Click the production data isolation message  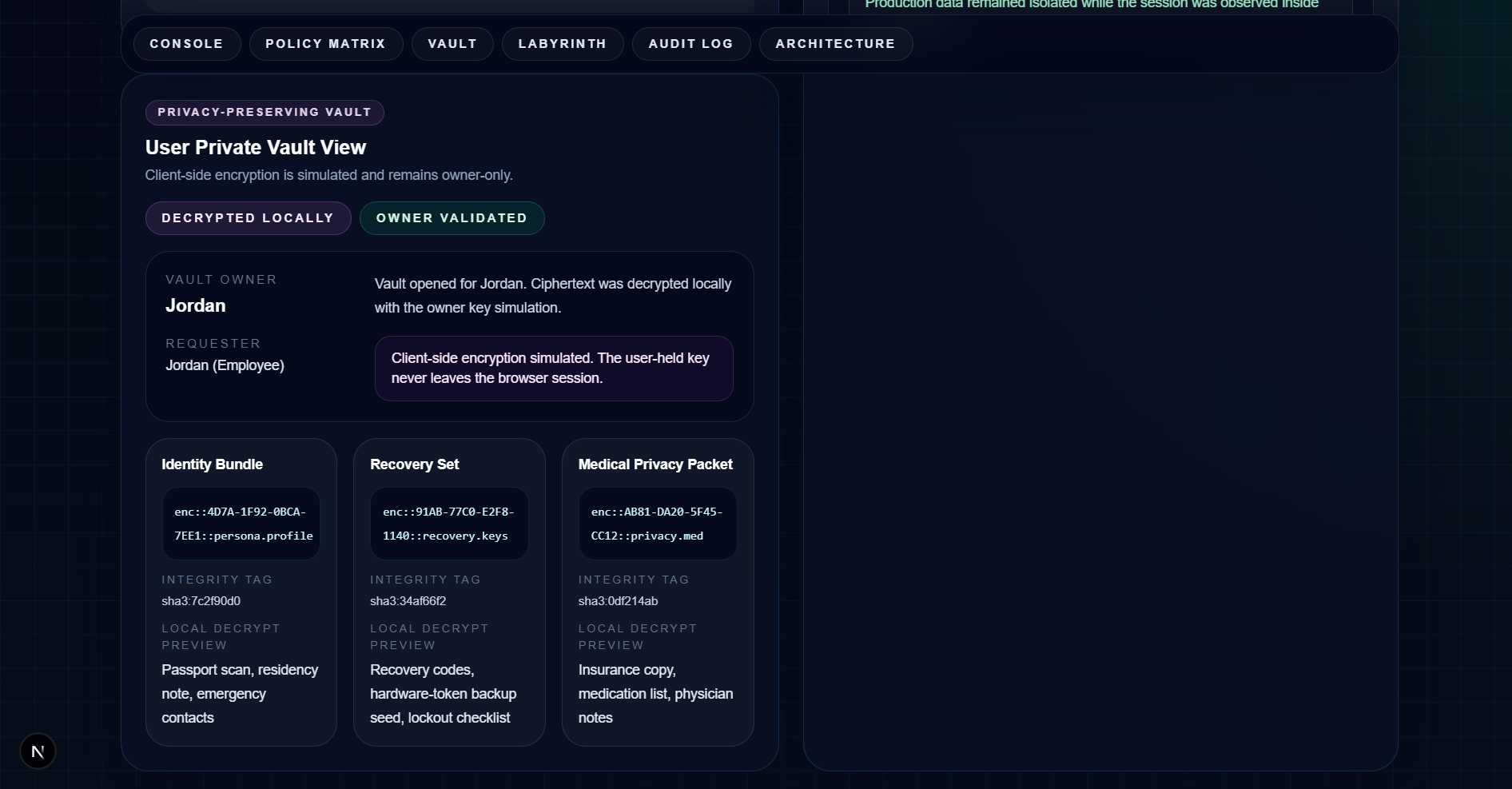click(1092, 5)
